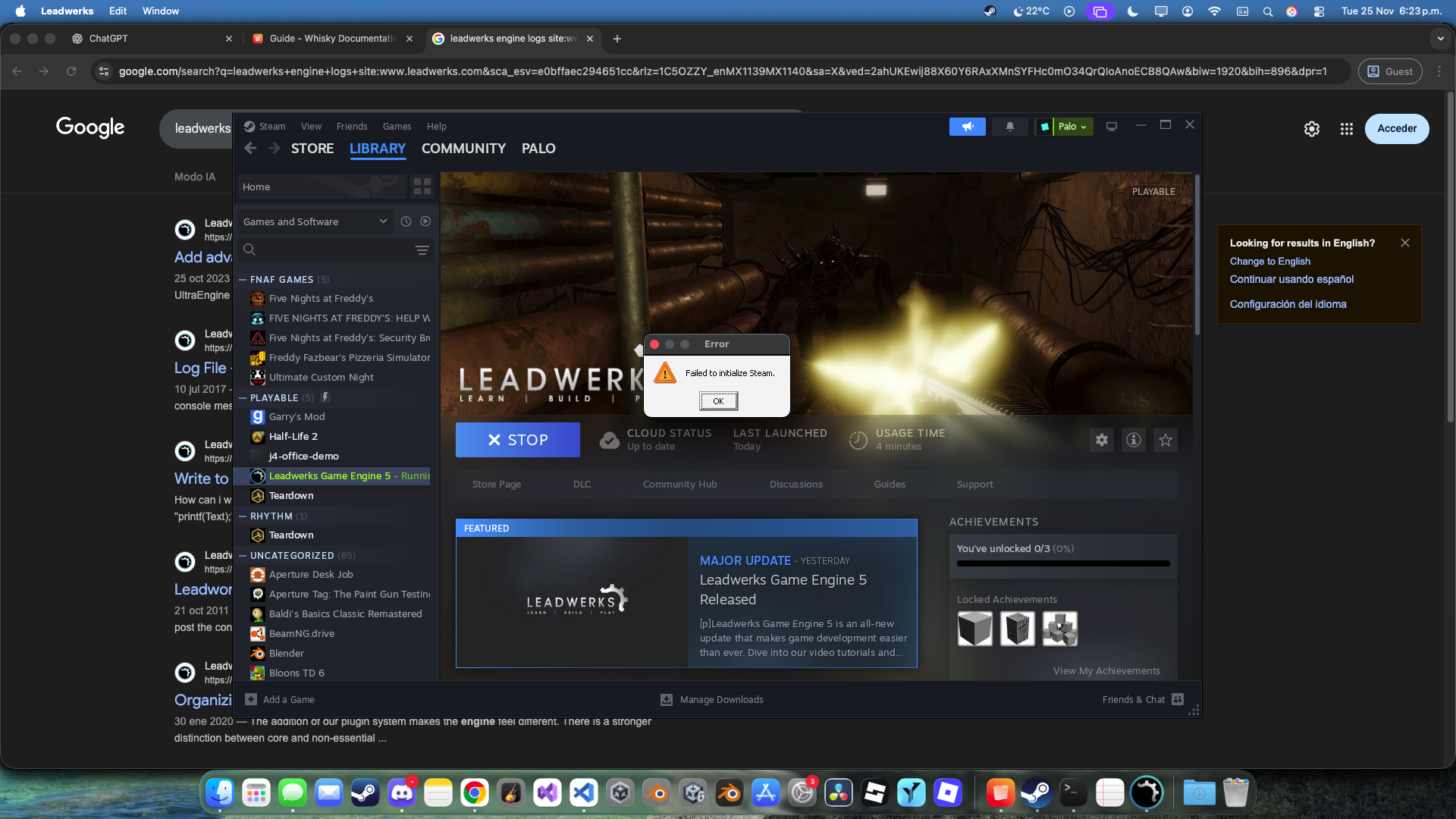Open library filter options icon
The image size is (1456, 819).
tap(422, 250)
